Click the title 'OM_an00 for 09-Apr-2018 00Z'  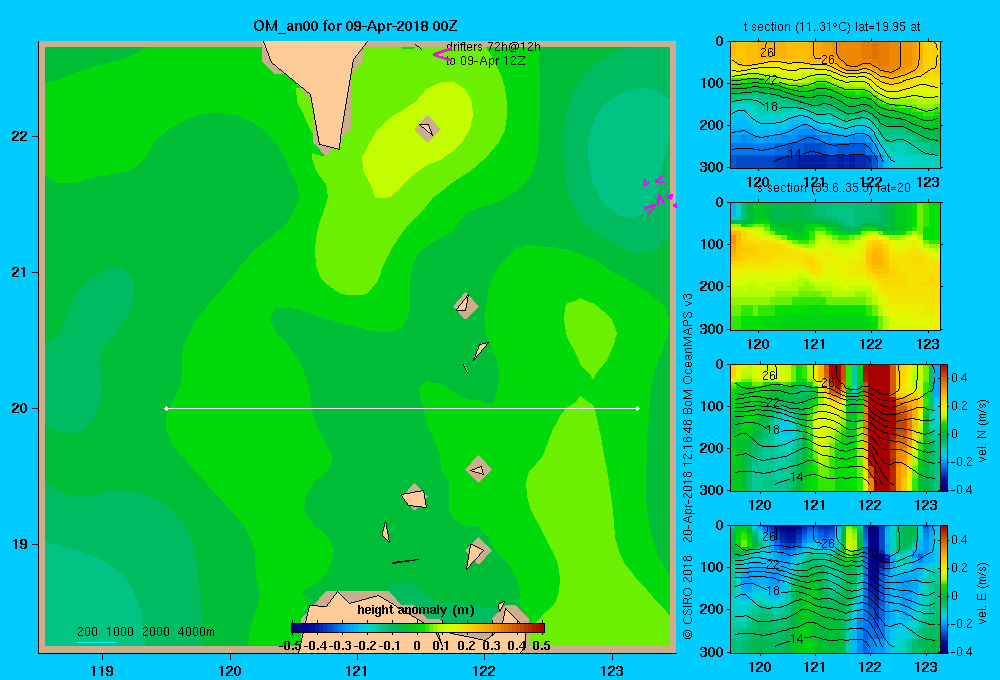pos(355,26)
